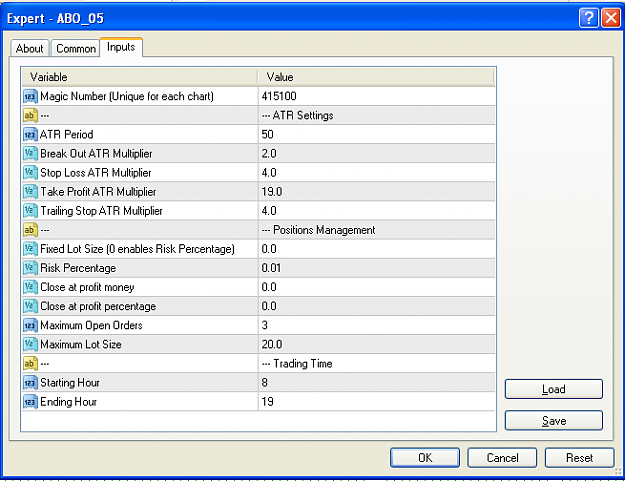
Task: Click the '--- Trading Time' value cell
Action: 377,364
